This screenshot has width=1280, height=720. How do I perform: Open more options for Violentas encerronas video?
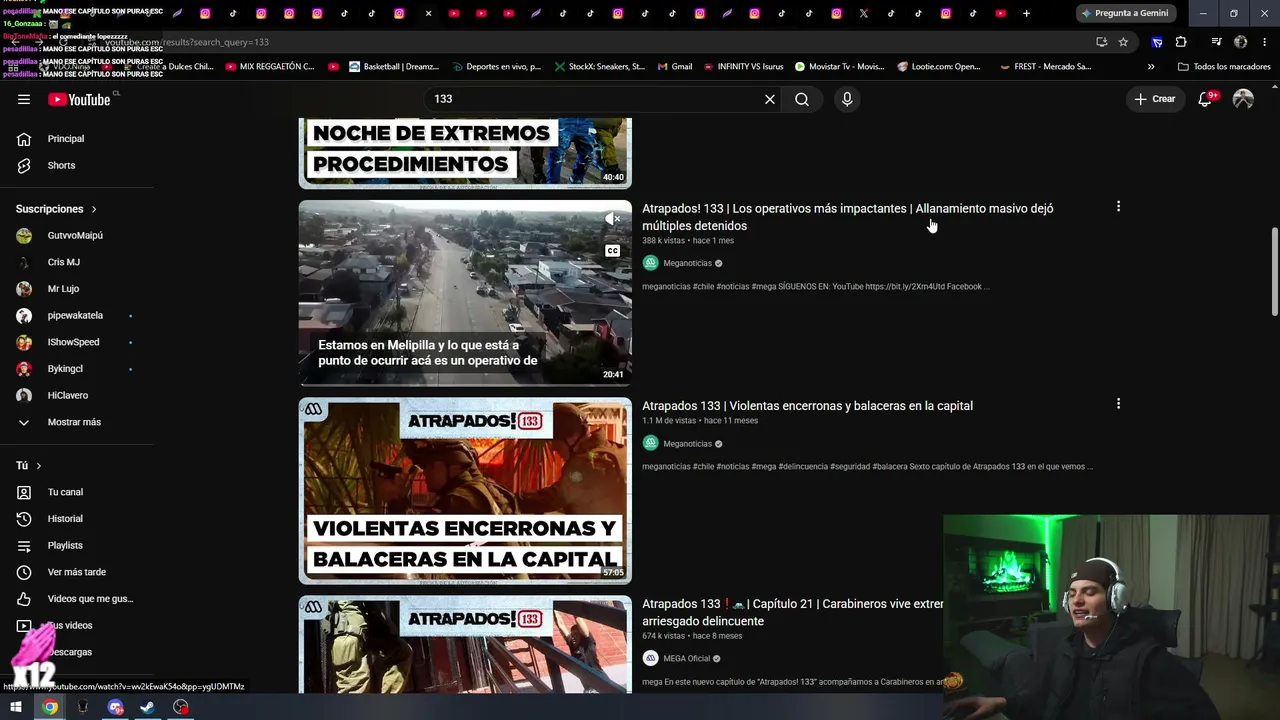[x=1118, y=404]
